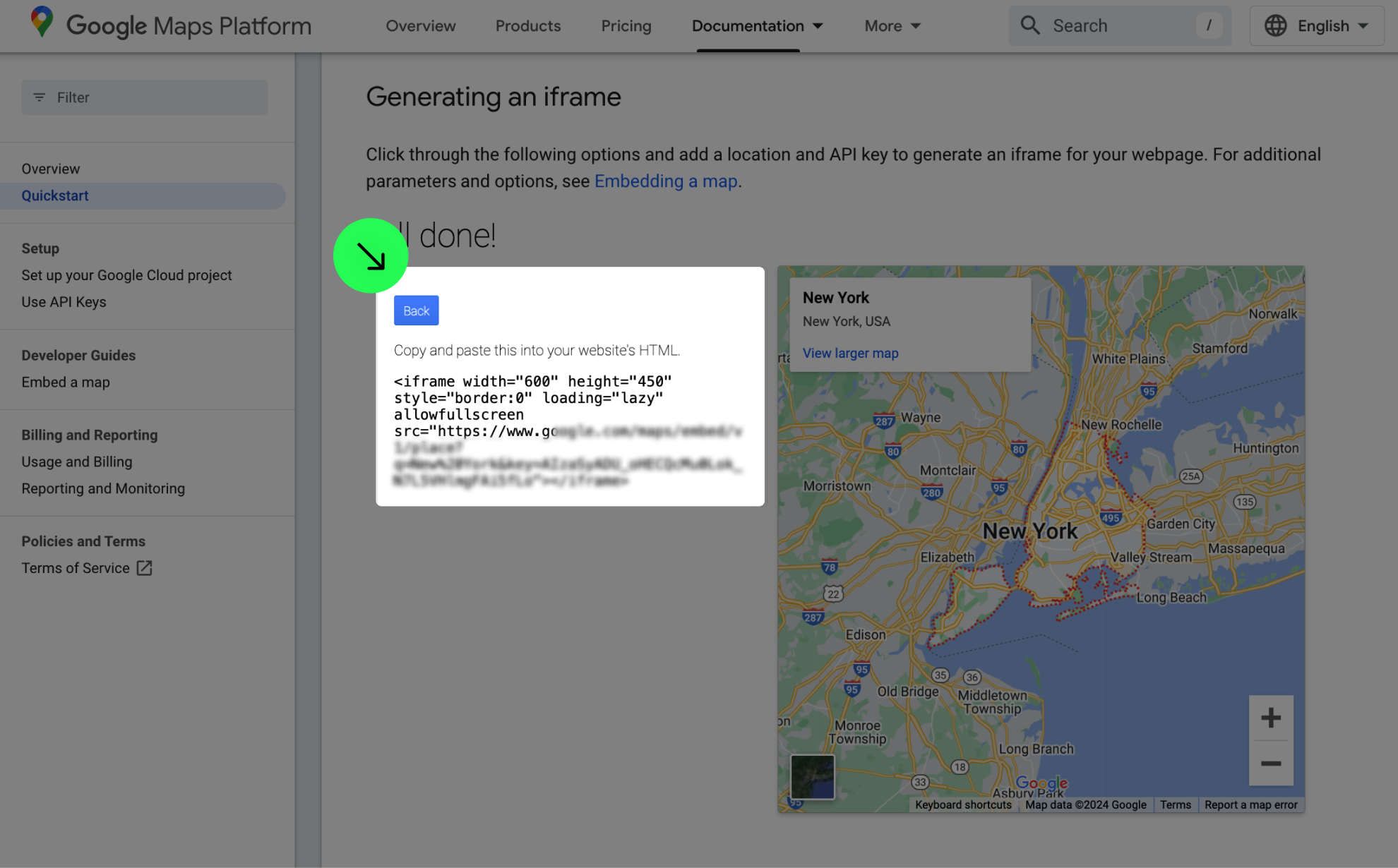This screenshot has width=1398, height=868.
Task: Click the green arrow tour marker
Action: point(371,256)
